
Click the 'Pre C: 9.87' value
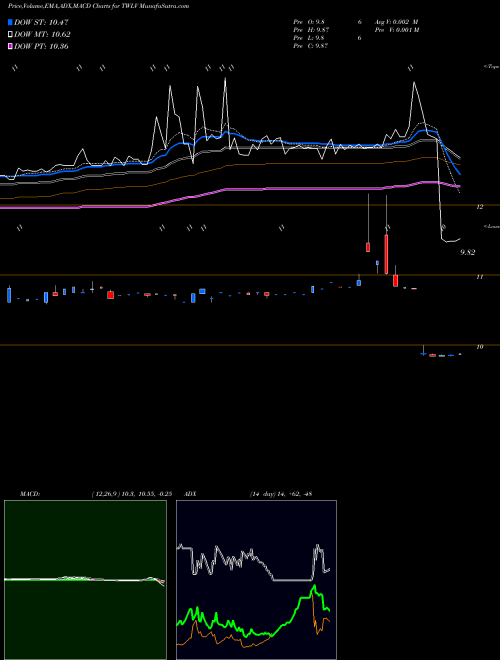click(311, 46)
